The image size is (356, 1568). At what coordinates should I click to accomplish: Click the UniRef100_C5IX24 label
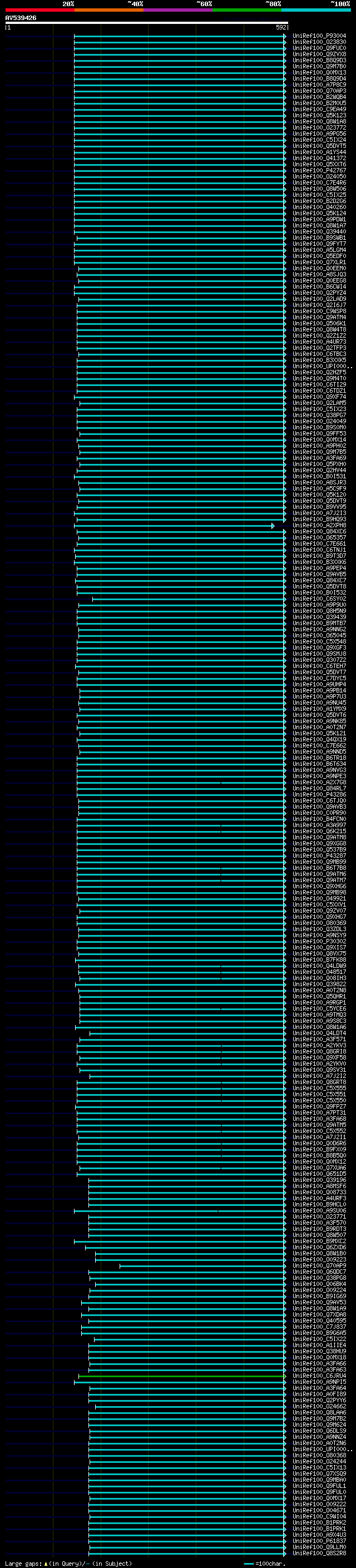coord(319,140)
